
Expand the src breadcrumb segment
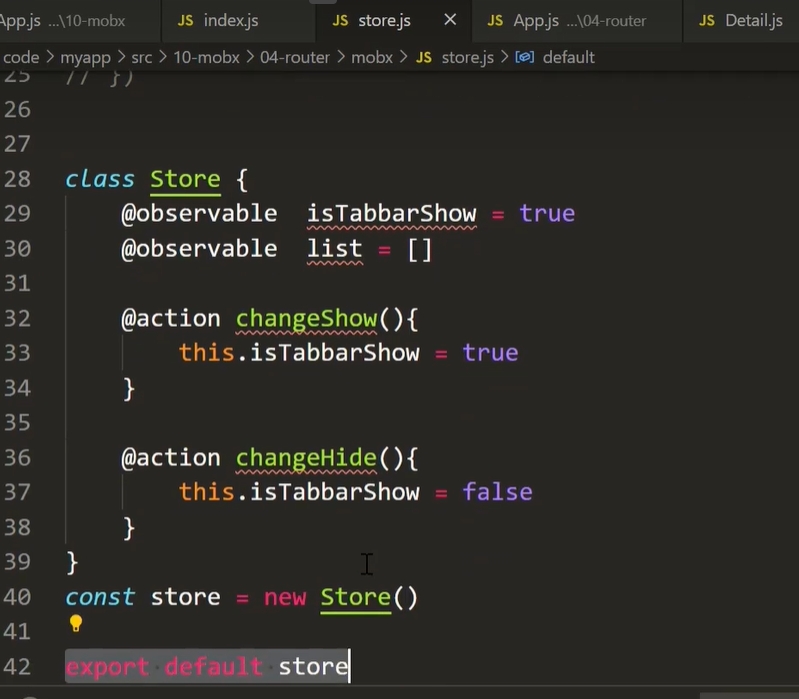pyautogui.click(x=141, y=57)
